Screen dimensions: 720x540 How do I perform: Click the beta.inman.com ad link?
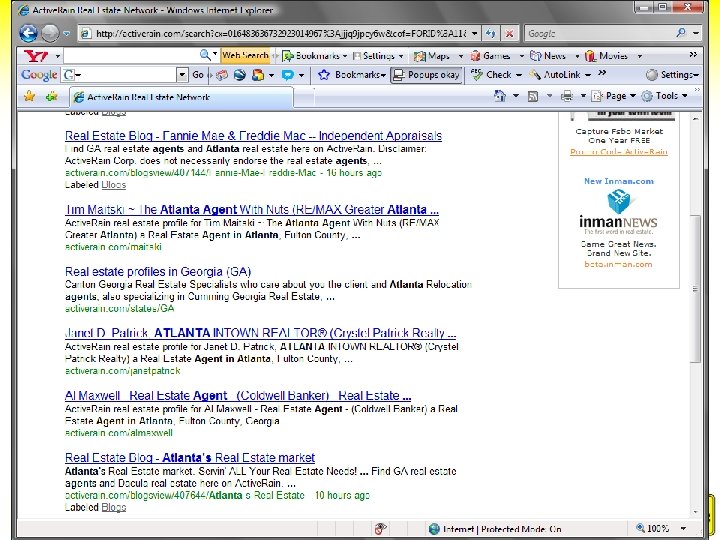pyautogui.click(x=618, y=264)
